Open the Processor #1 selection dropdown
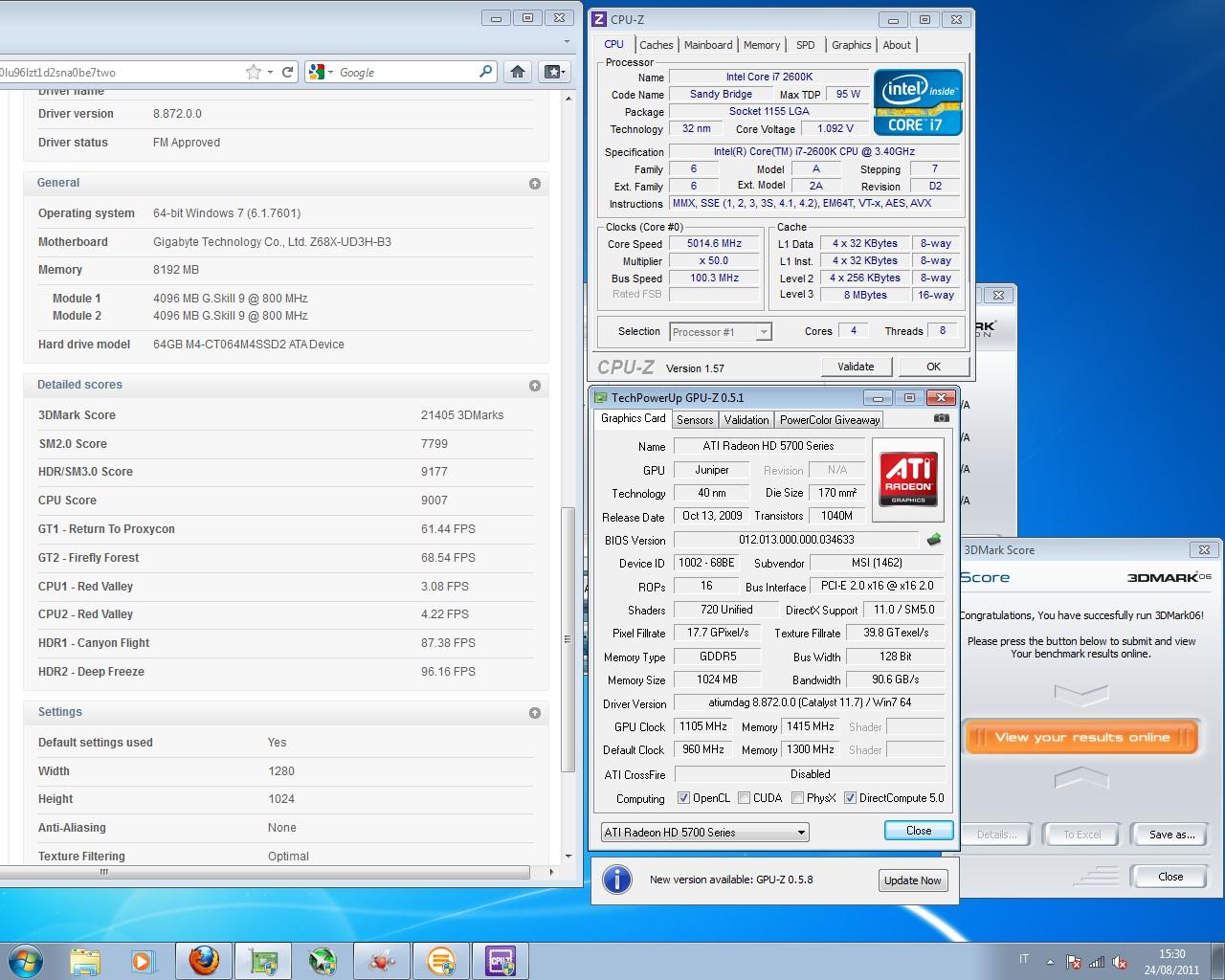The width and height of the screenshot is (1225, 980). (720, 332)
